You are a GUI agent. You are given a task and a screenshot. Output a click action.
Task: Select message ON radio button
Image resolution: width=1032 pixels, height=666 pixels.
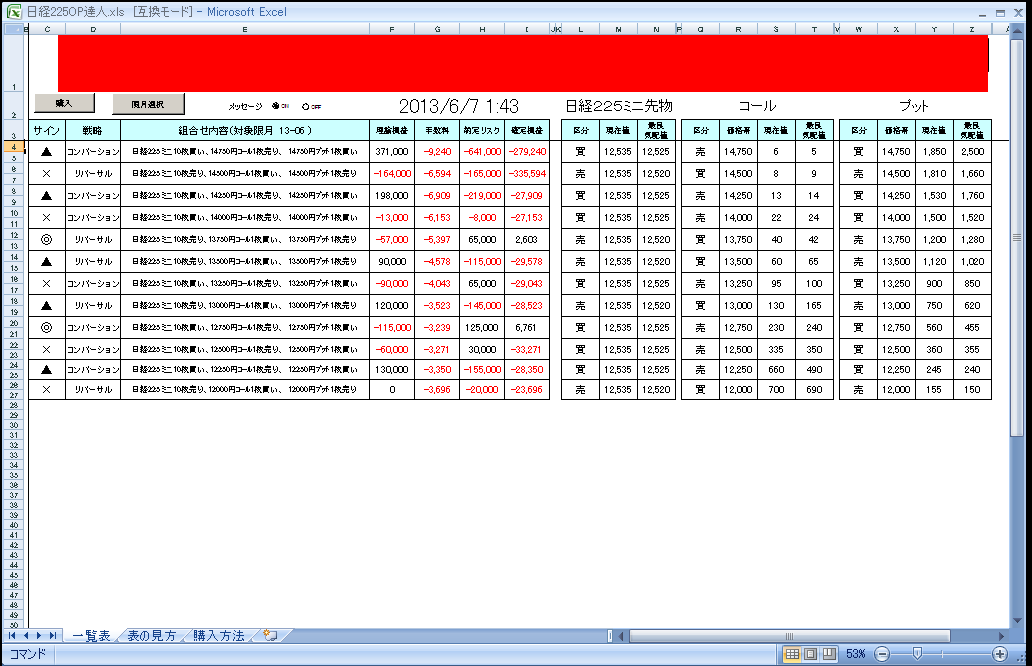point(276,105)
